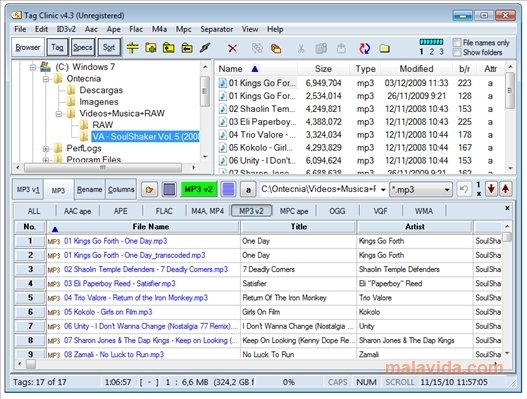This screenshot has width=527, height=399.
Task: Click the teal progress bar indicator
Action: point(432,42)
